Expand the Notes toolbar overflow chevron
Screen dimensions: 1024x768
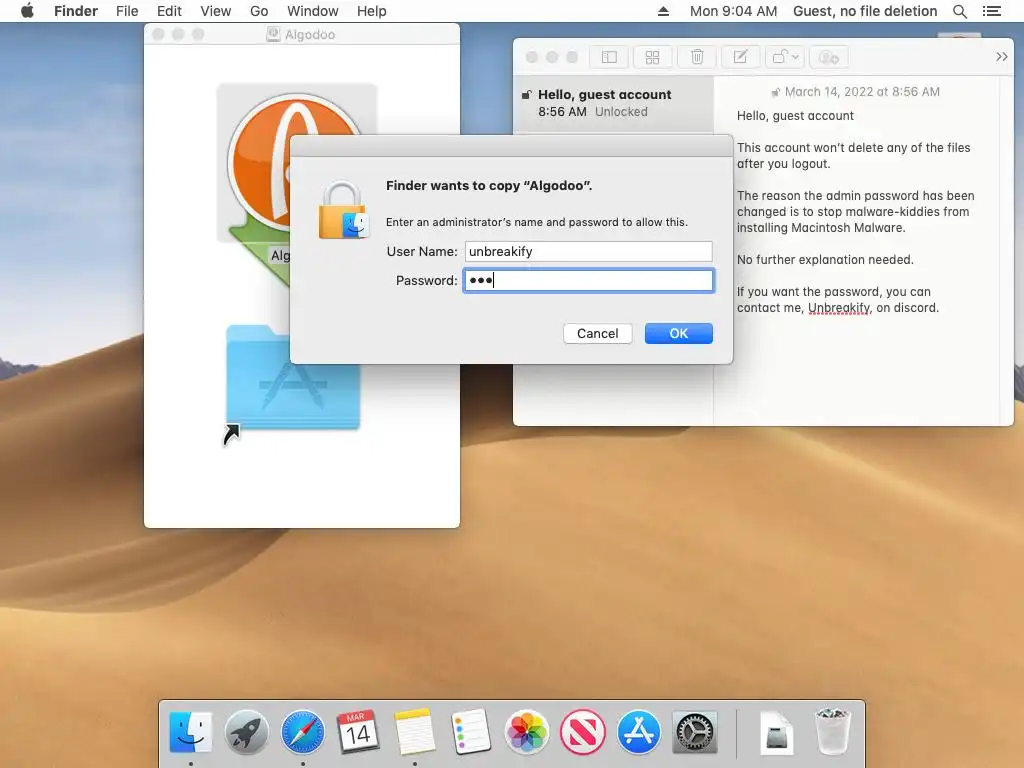tap(1002, 57)
